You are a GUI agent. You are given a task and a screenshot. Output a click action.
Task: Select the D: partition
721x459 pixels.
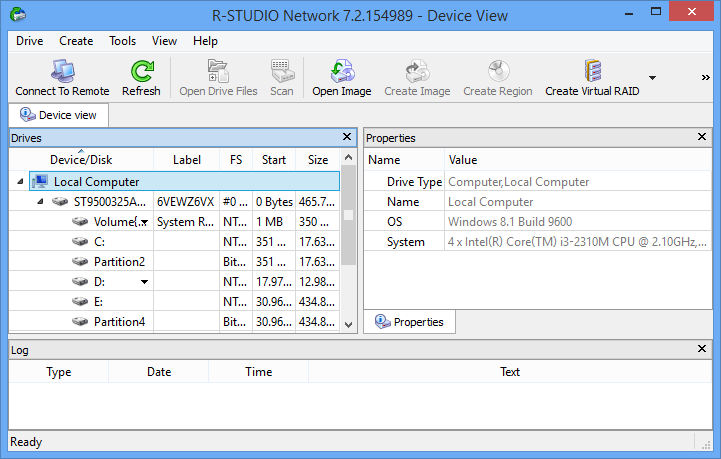(174, 281)
